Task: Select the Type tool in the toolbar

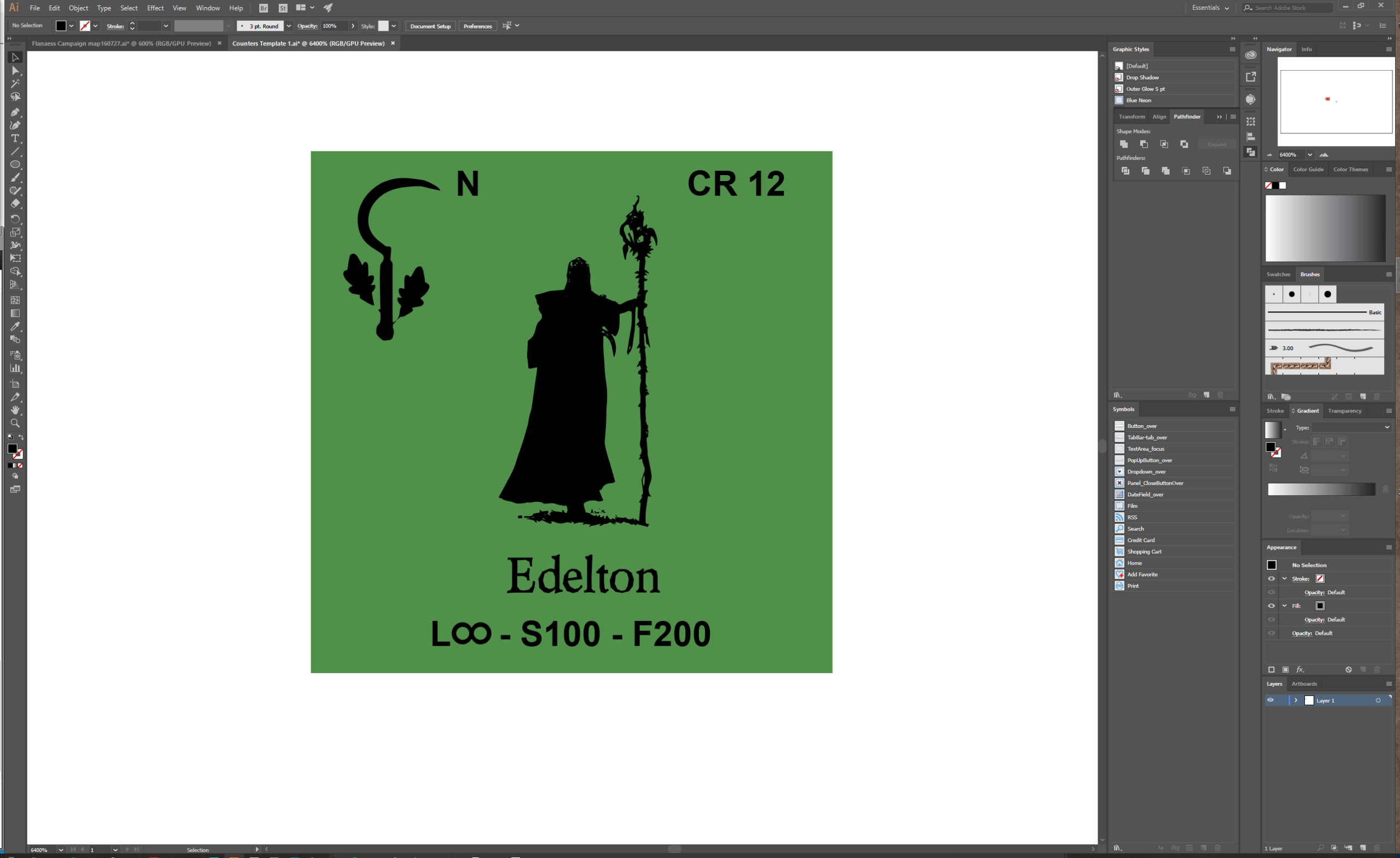Action: pyautogui.click(x=15, y=139)
